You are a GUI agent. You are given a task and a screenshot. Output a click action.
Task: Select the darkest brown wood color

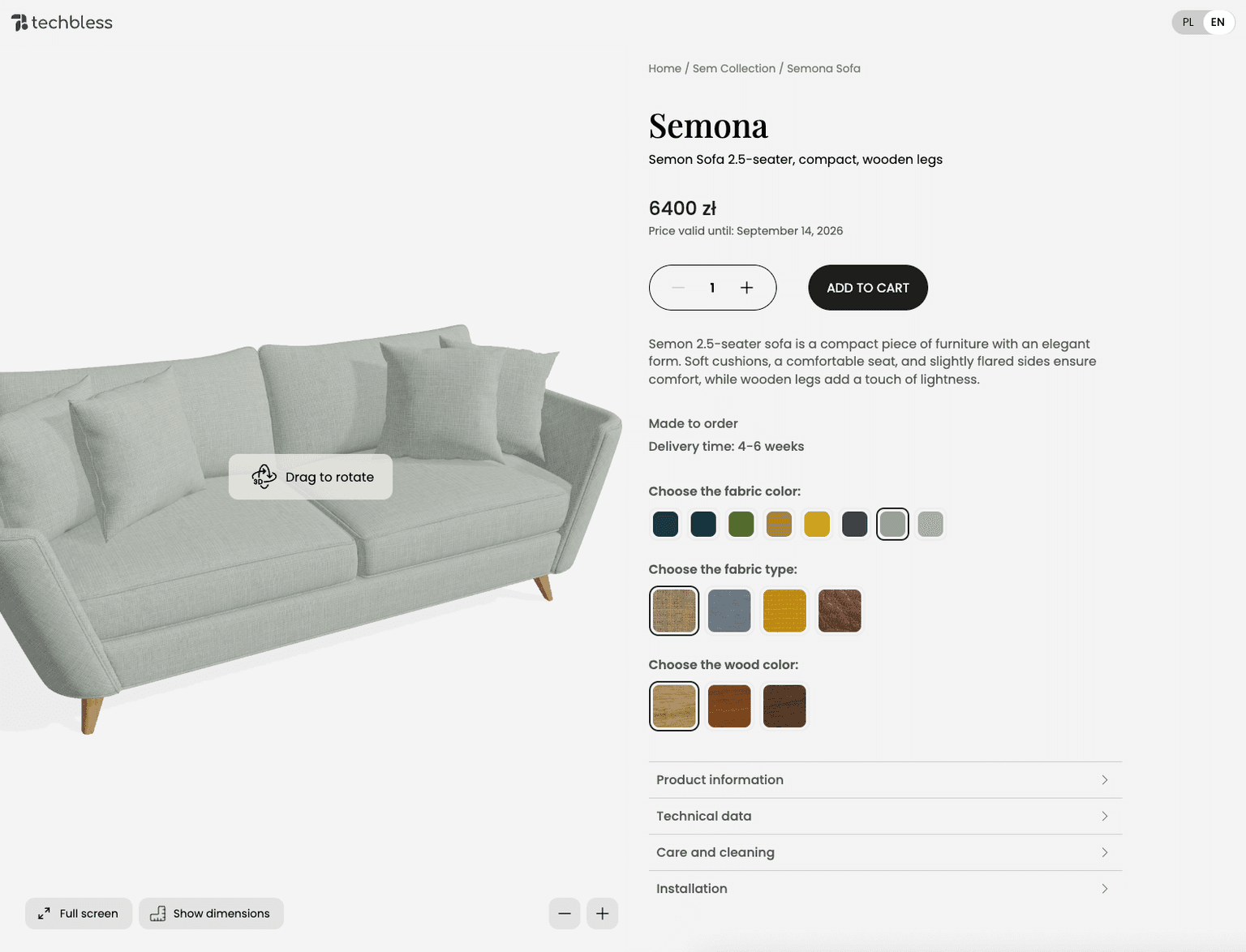[784, 705]
